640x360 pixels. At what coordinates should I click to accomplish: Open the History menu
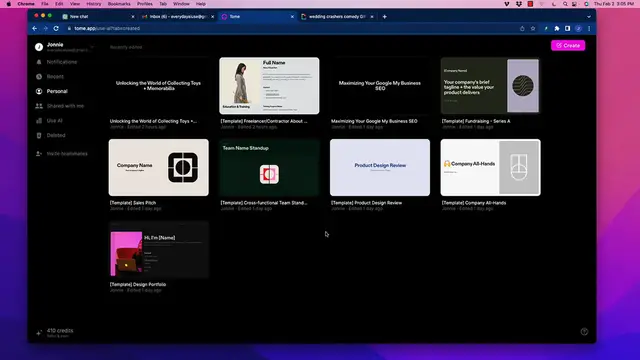pyautogui.click(x=93, y=4)
